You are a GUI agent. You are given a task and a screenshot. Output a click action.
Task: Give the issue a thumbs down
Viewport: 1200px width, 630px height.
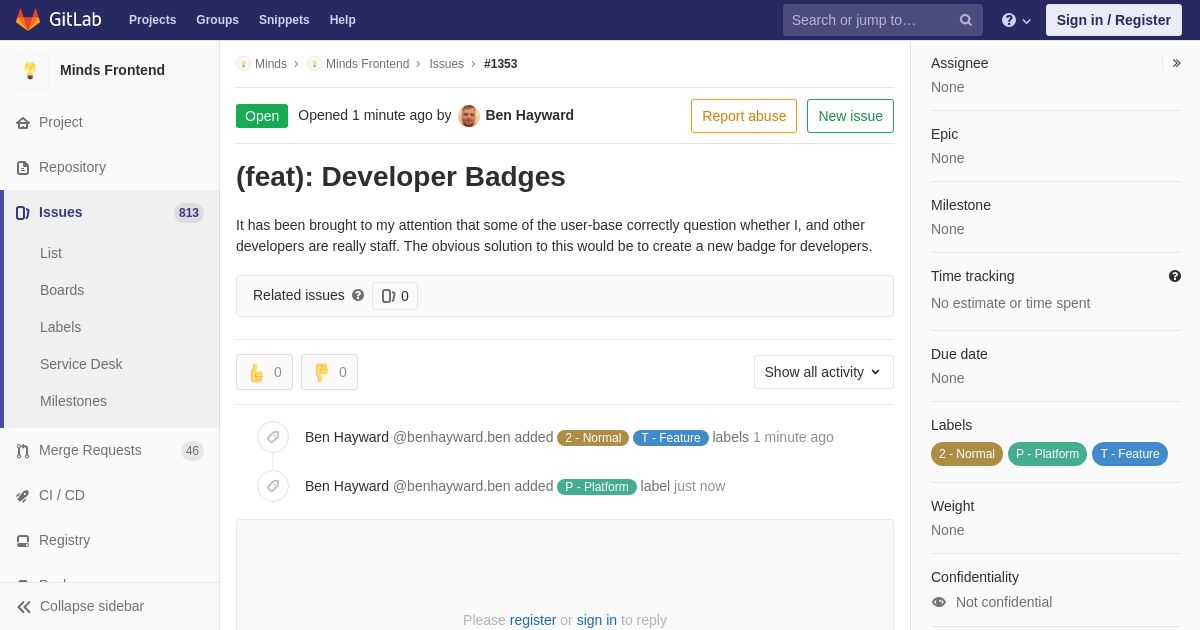[329, 372]
